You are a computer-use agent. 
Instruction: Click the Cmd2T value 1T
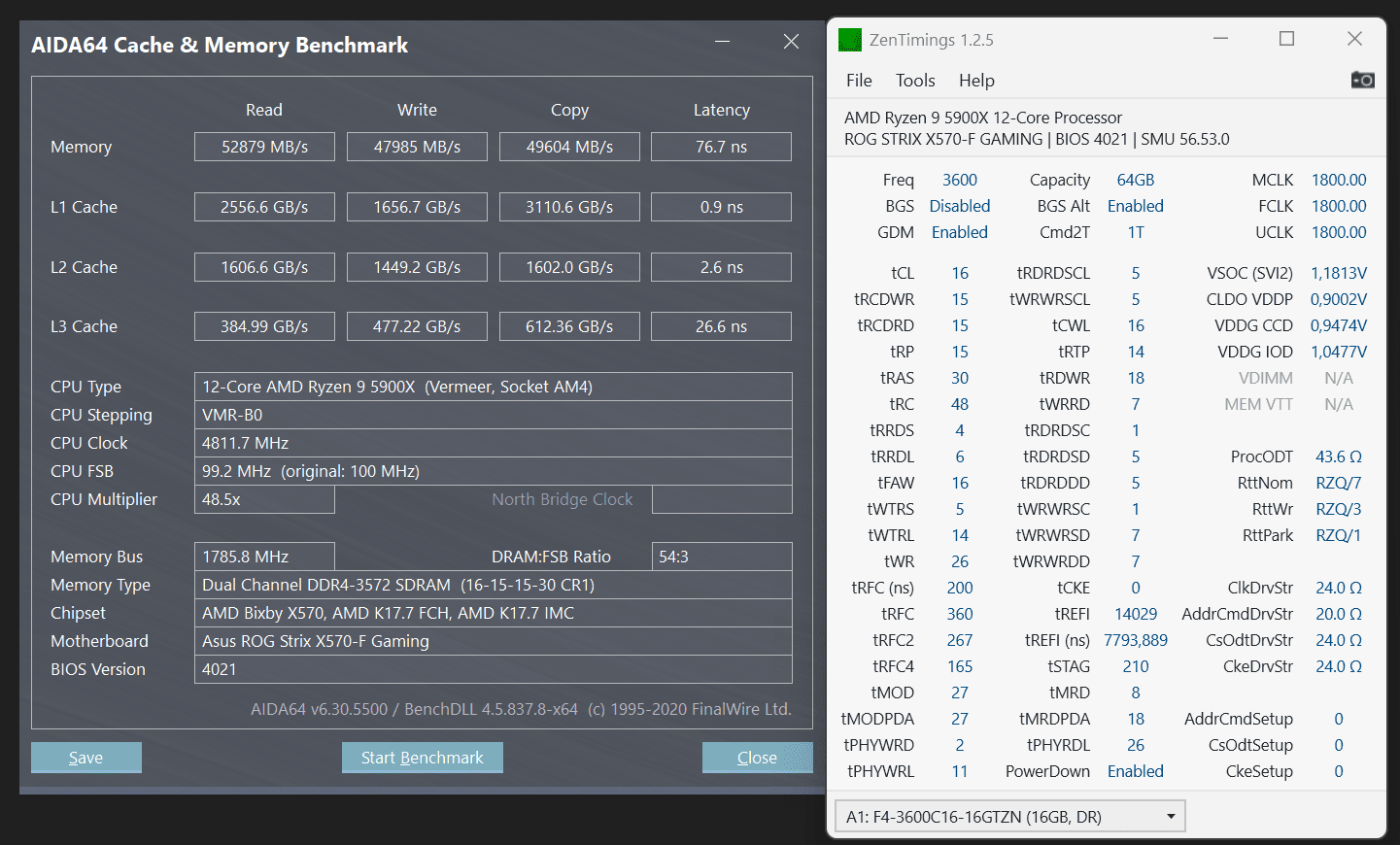click(x=1136, y=232)
